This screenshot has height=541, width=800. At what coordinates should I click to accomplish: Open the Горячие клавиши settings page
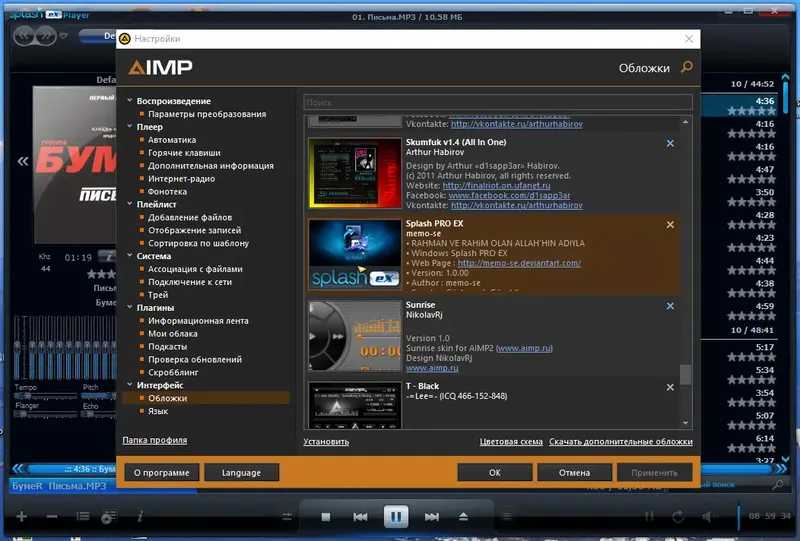coord(184,153)
